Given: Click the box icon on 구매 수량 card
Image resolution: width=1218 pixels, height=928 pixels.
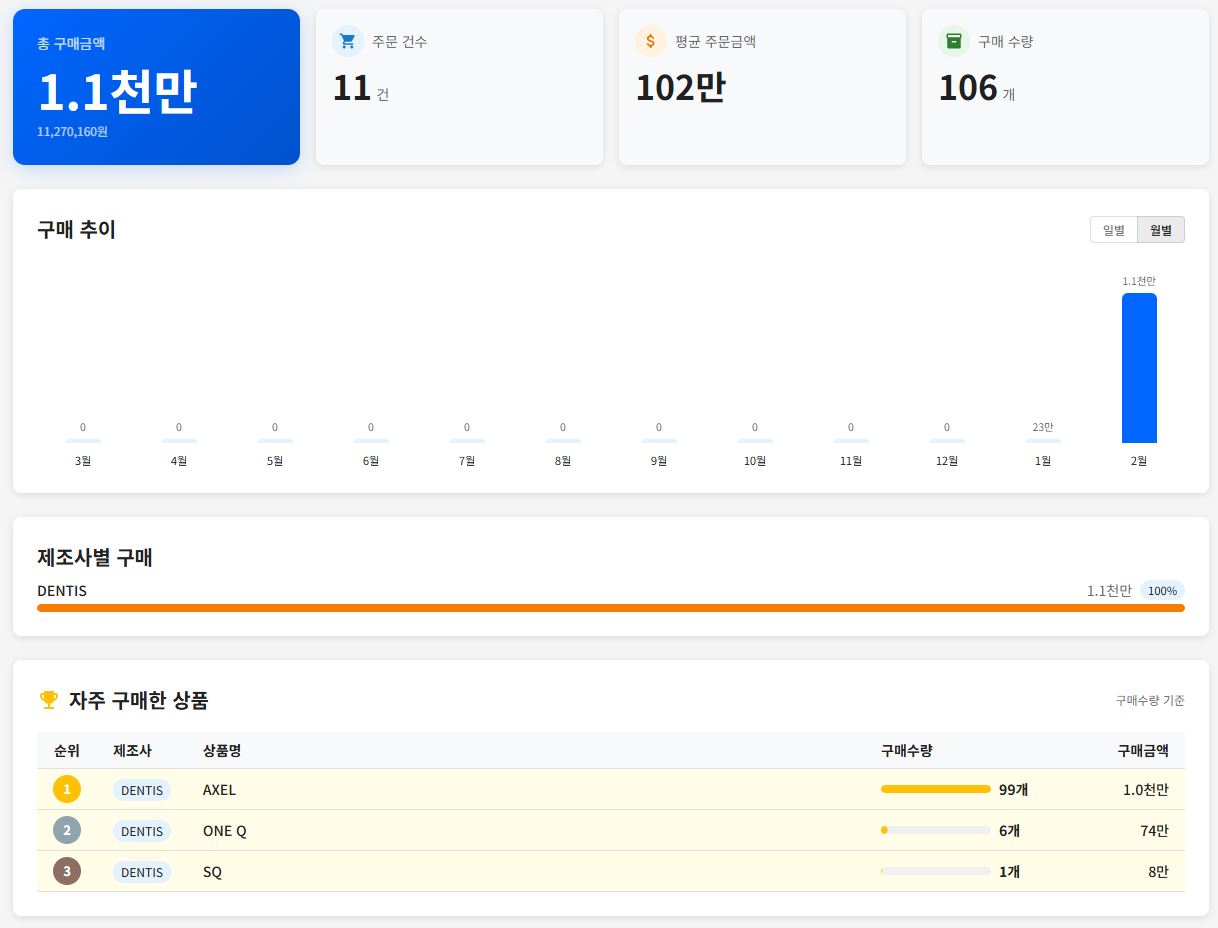Looking at the screenshot, I should tap(953, 40).
